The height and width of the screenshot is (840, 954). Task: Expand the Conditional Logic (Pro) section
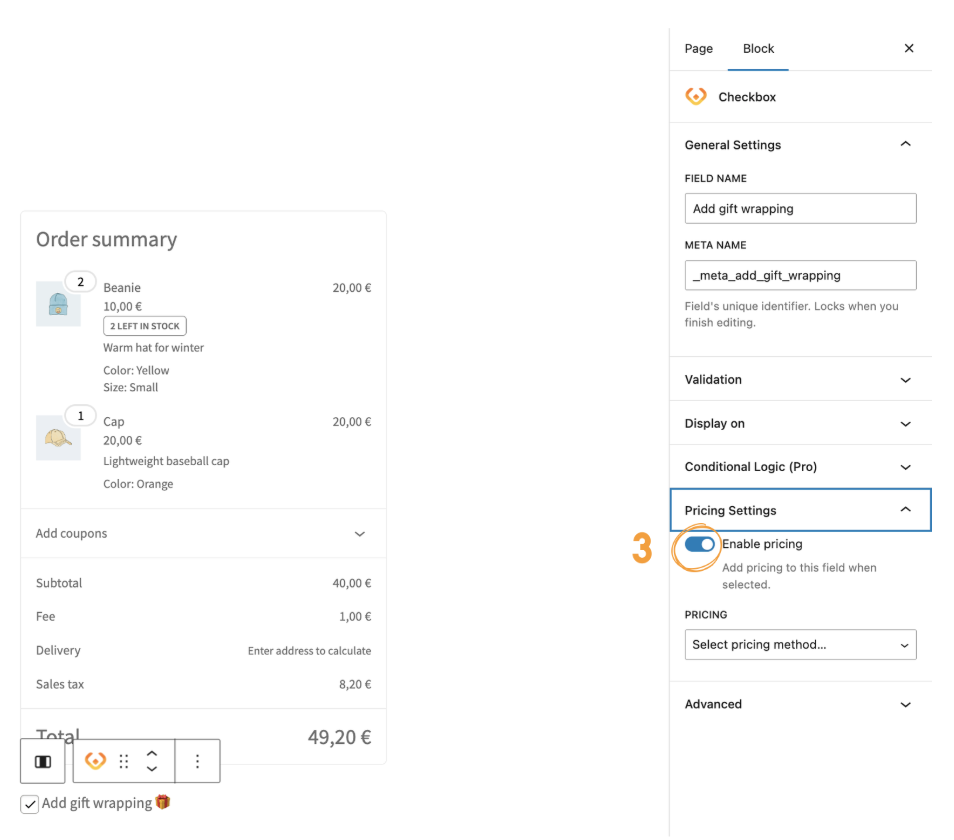pos(800,467)
